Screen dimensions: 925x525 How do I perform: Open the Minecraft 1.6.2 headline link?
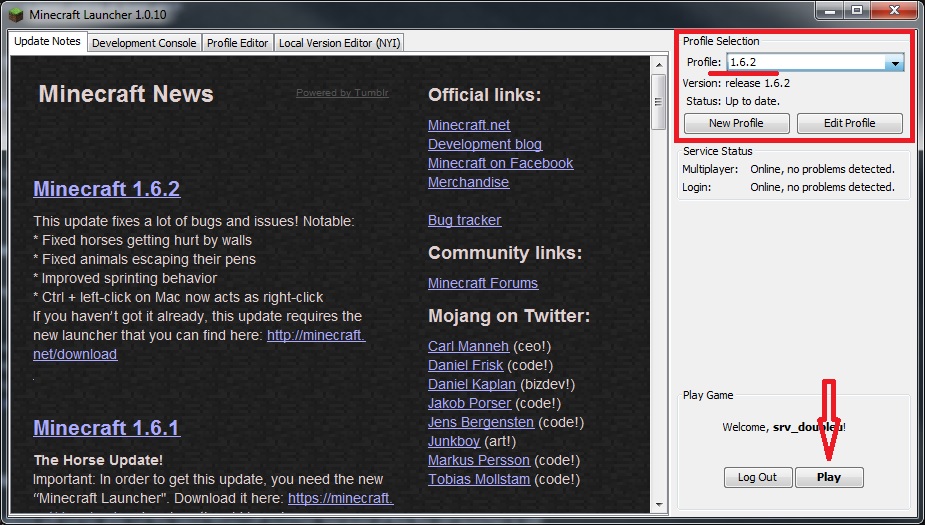(106, 189)
